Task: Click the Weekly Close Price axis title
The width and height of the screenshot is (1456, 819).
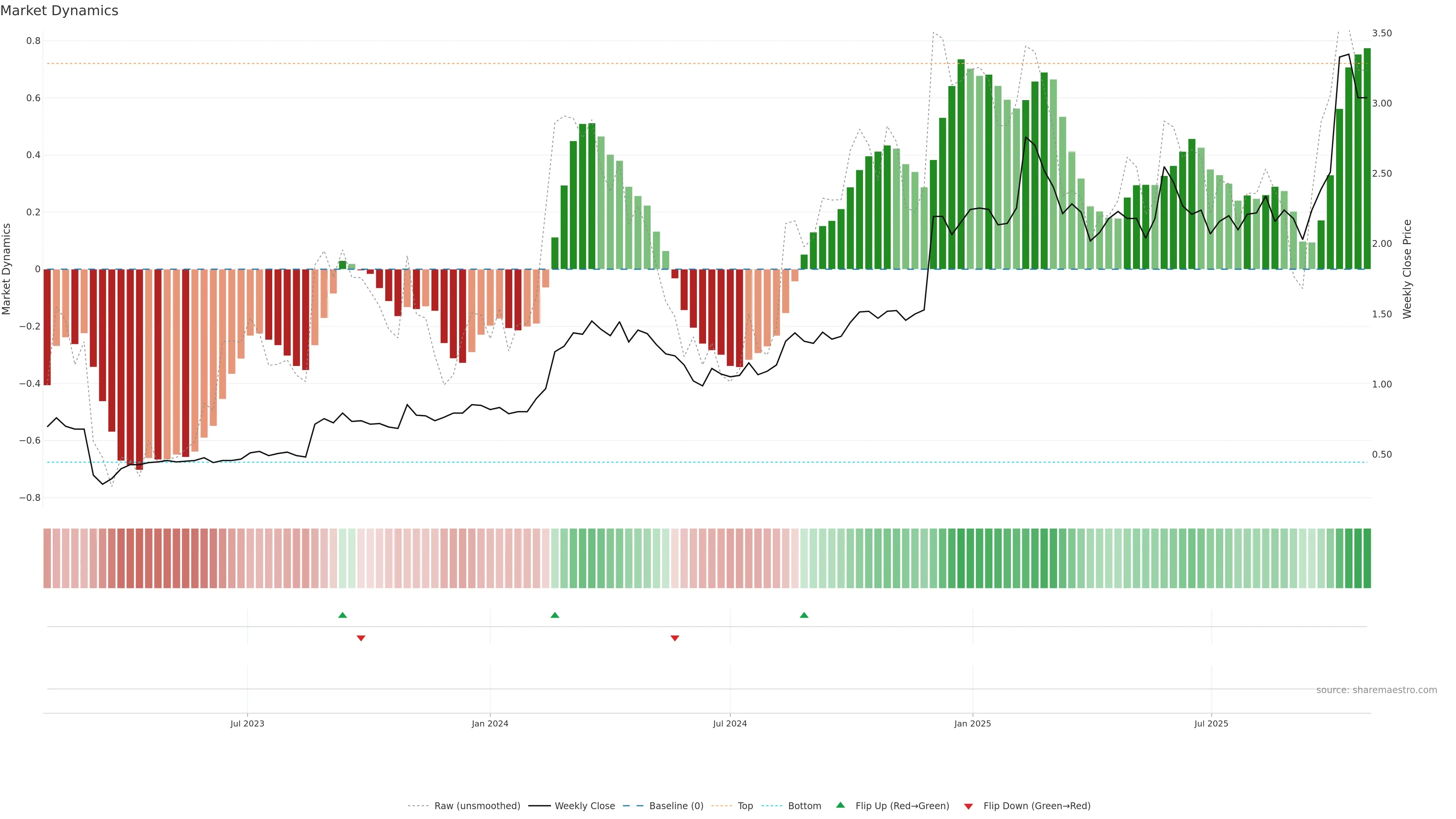Action: point(1407,269)
